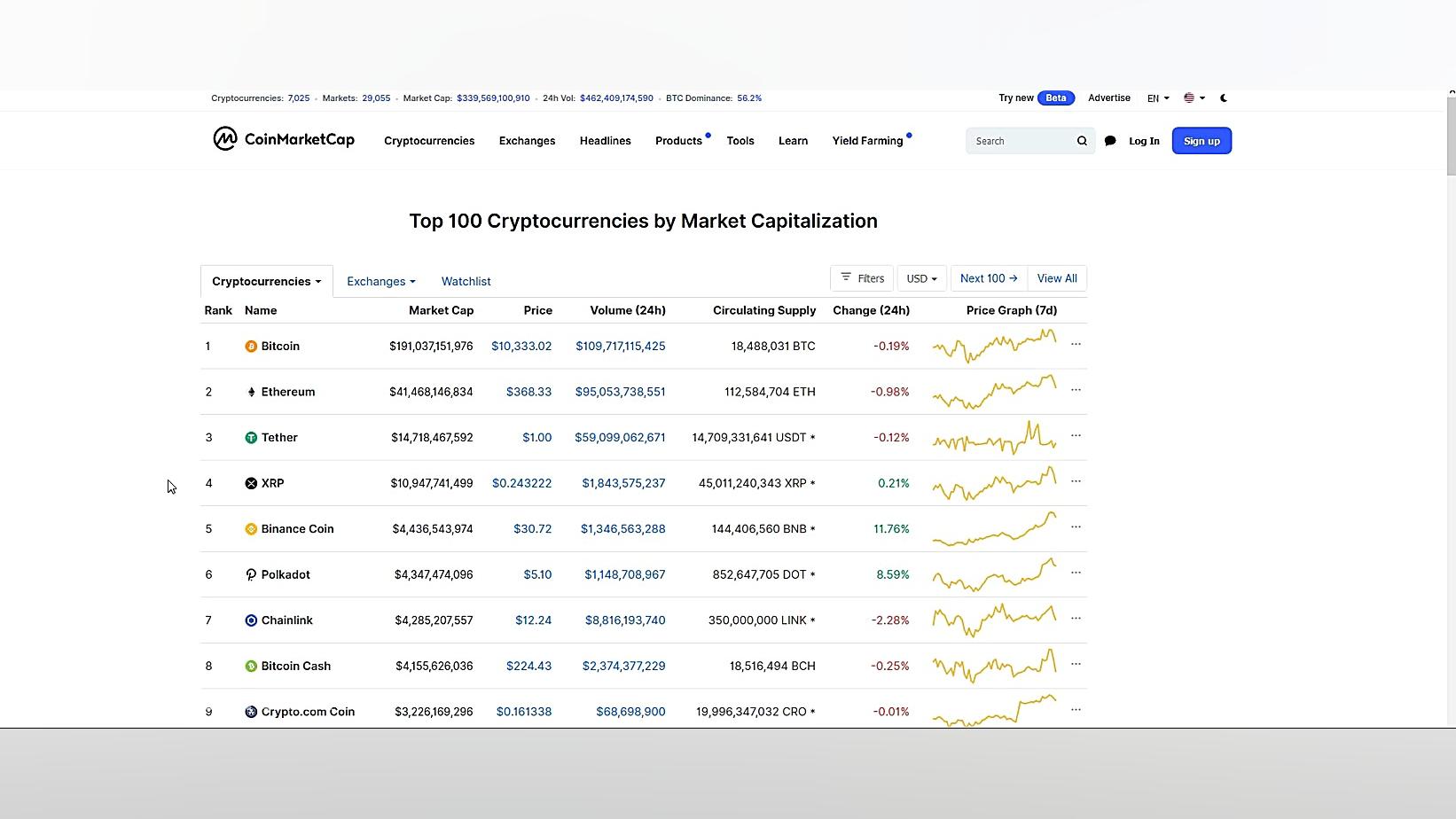Open the EN language dropdown
This screenshot has width=1456, height=819.
(x=1158, y=98)
